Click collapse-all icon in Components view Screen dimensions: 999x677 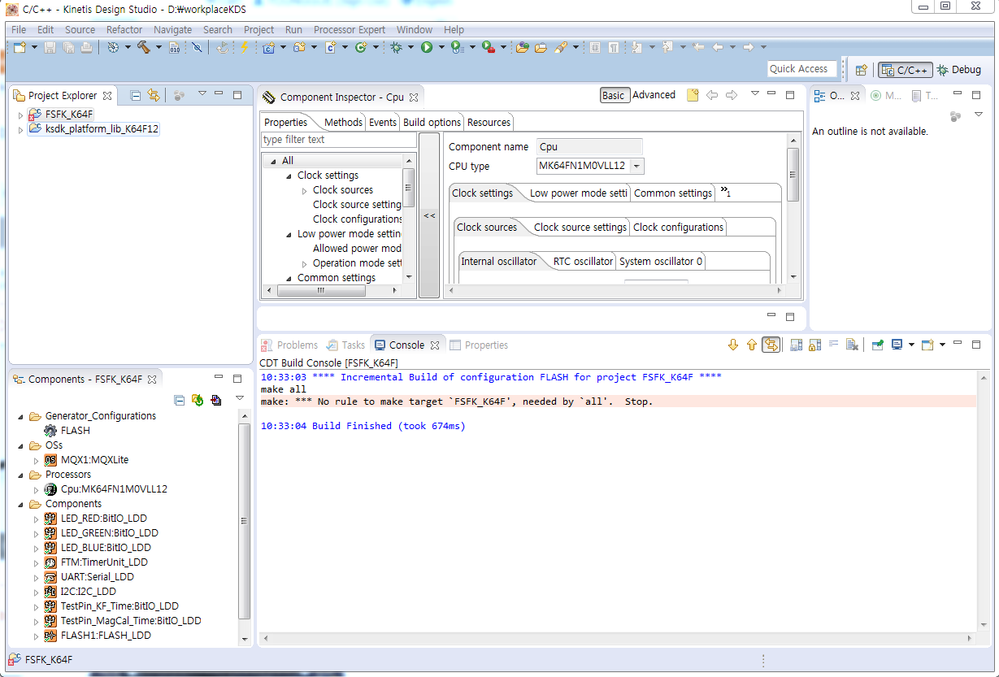point(179,400)
